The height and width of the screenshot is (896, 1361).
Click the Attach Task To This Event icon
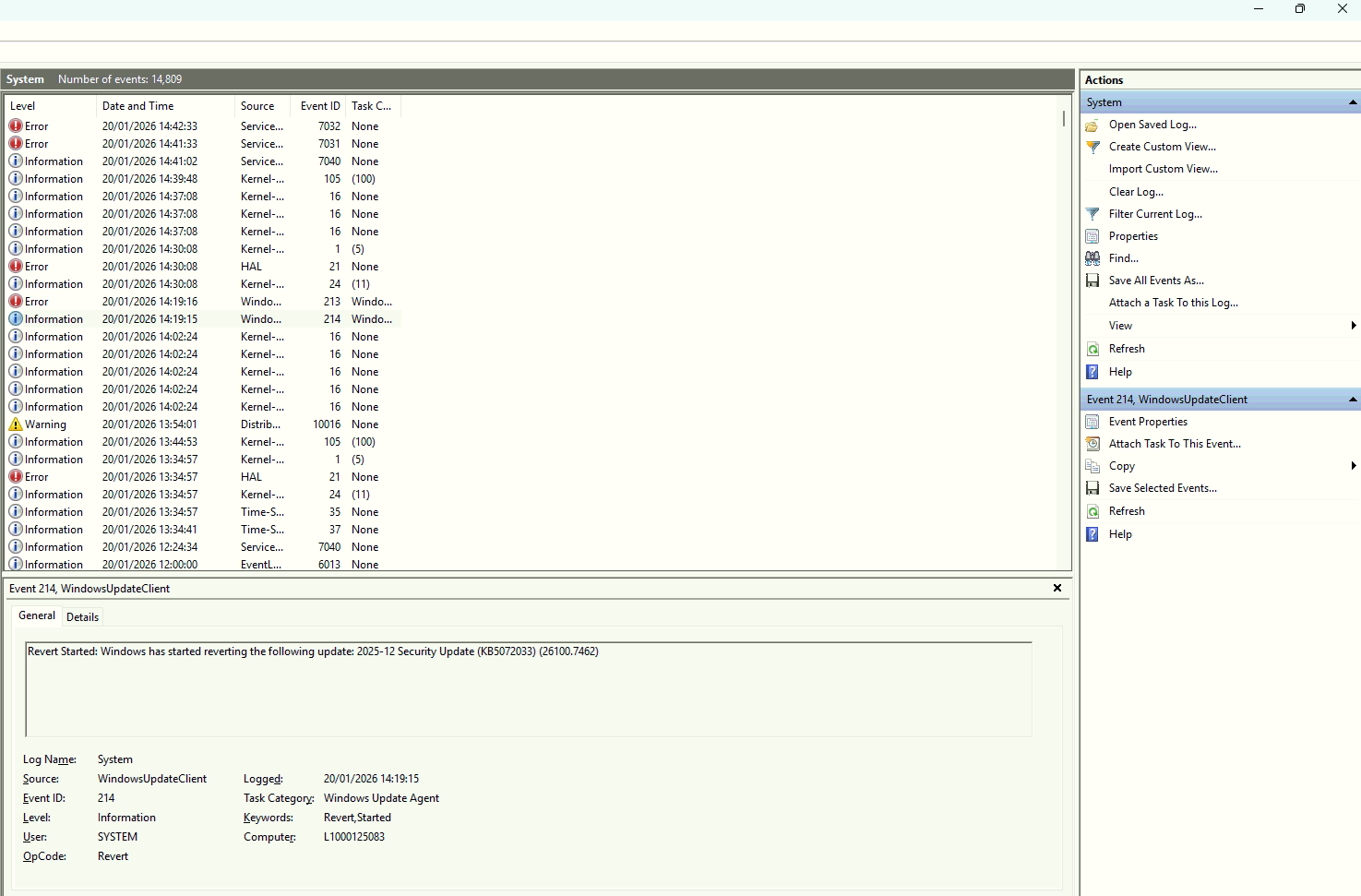tap(1092, 443)
